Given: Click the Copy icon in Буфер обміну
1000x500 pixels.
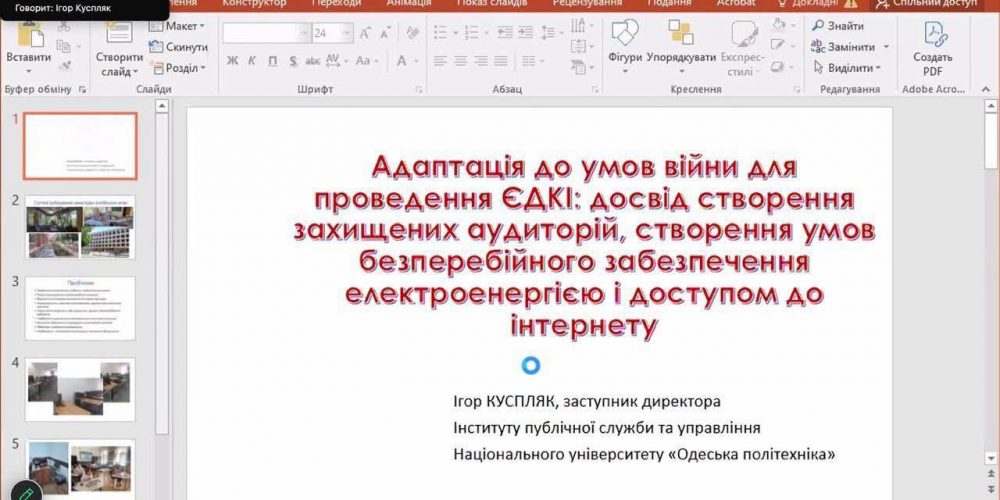Looking at the screenshot, I should [x=62, y=46].
